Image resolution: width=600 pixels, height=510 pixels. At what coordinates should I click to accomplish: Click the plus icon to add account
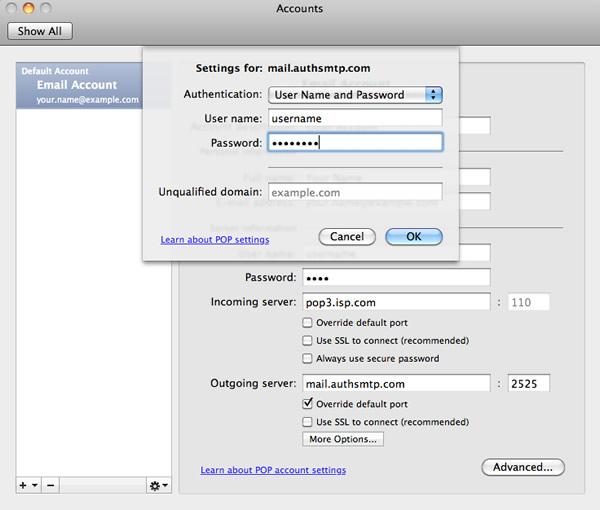point(23,485)
